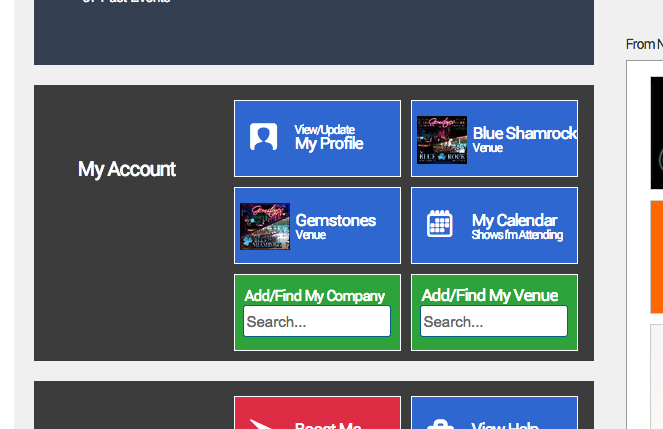The height and width of the screenshot is (429, 663).
Task: Click the Blue Shamrock venue thumbnail
Action: [442, 139]
